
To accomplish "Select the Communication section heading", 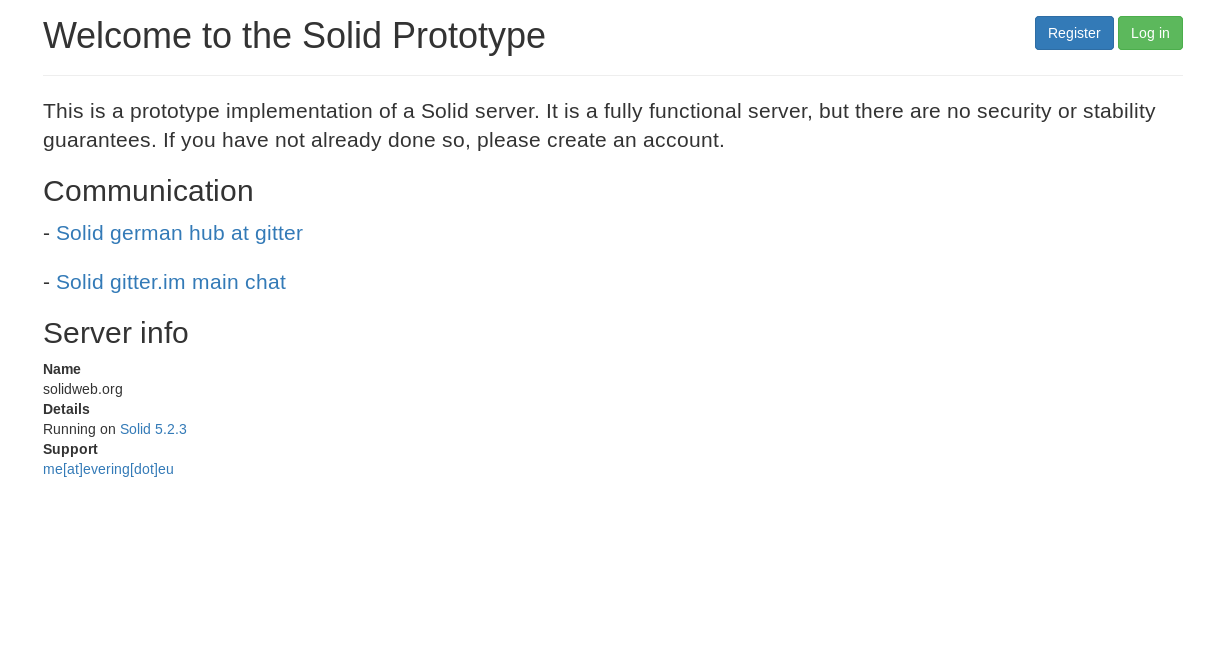I will click(148, 191).
